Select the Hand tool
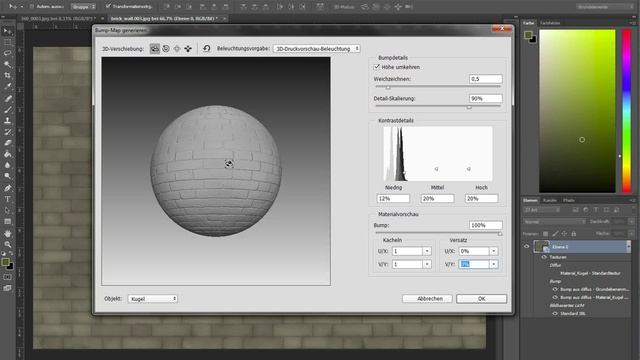The height and width of the screenshot is (360, 640). pyautogui.click(x=7, y=233)
